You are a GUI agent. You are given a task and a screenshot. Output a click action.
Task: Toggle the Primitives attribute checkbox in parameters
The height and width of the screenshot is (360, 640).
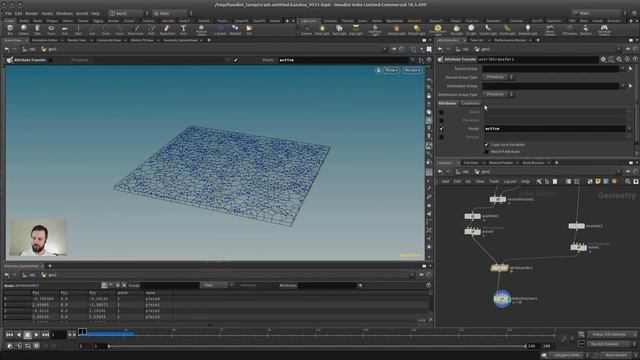point(441,120)
